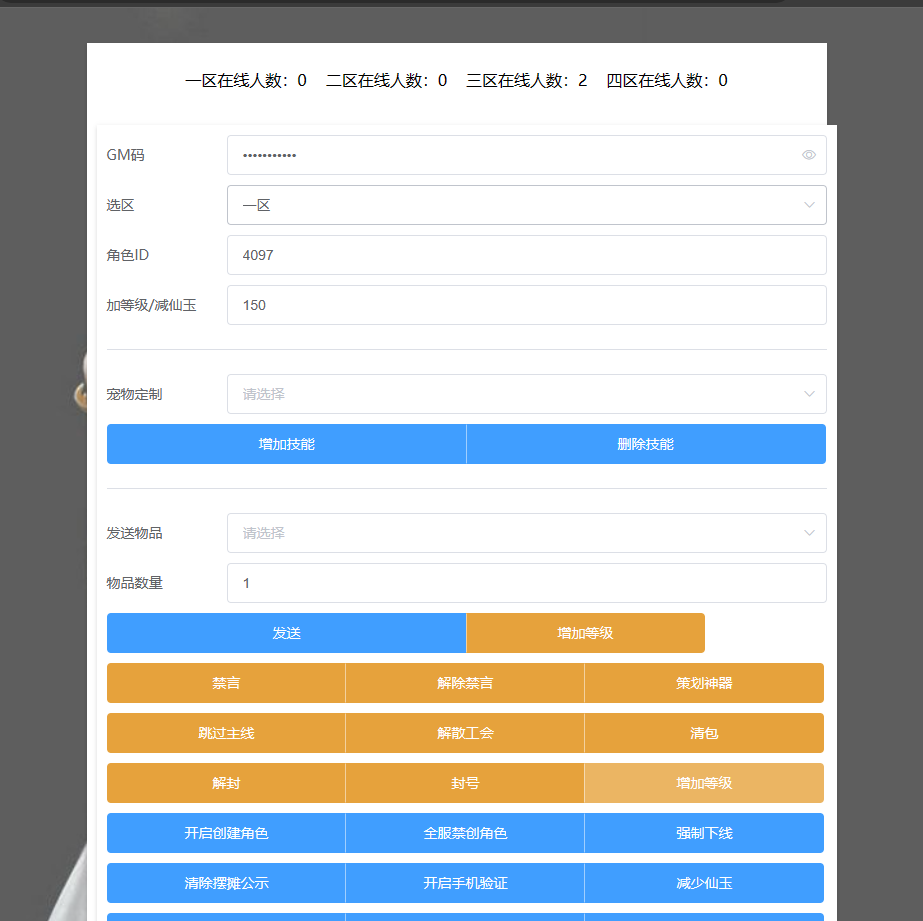Click the 减少仙玉 button
Viewport: 923px width, 921px height.
(704, 883)
